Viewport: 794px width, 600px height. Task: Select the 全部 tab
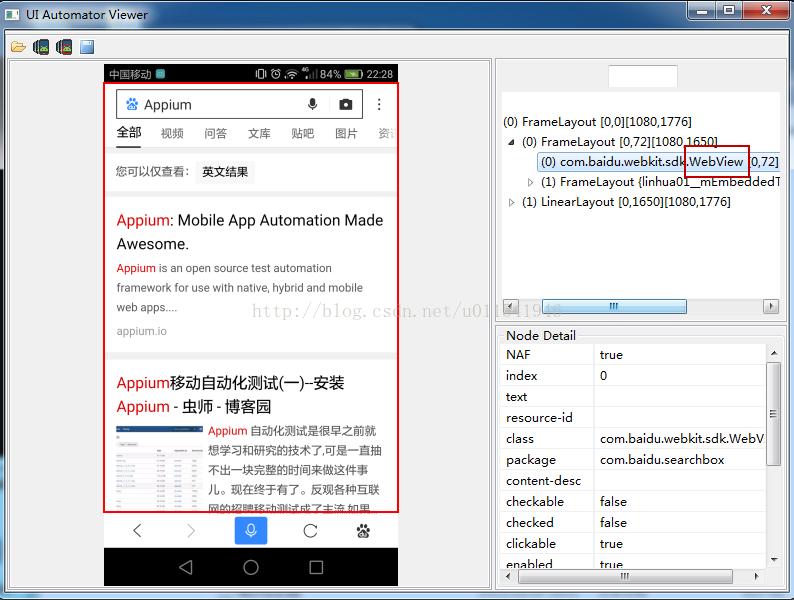129,133
